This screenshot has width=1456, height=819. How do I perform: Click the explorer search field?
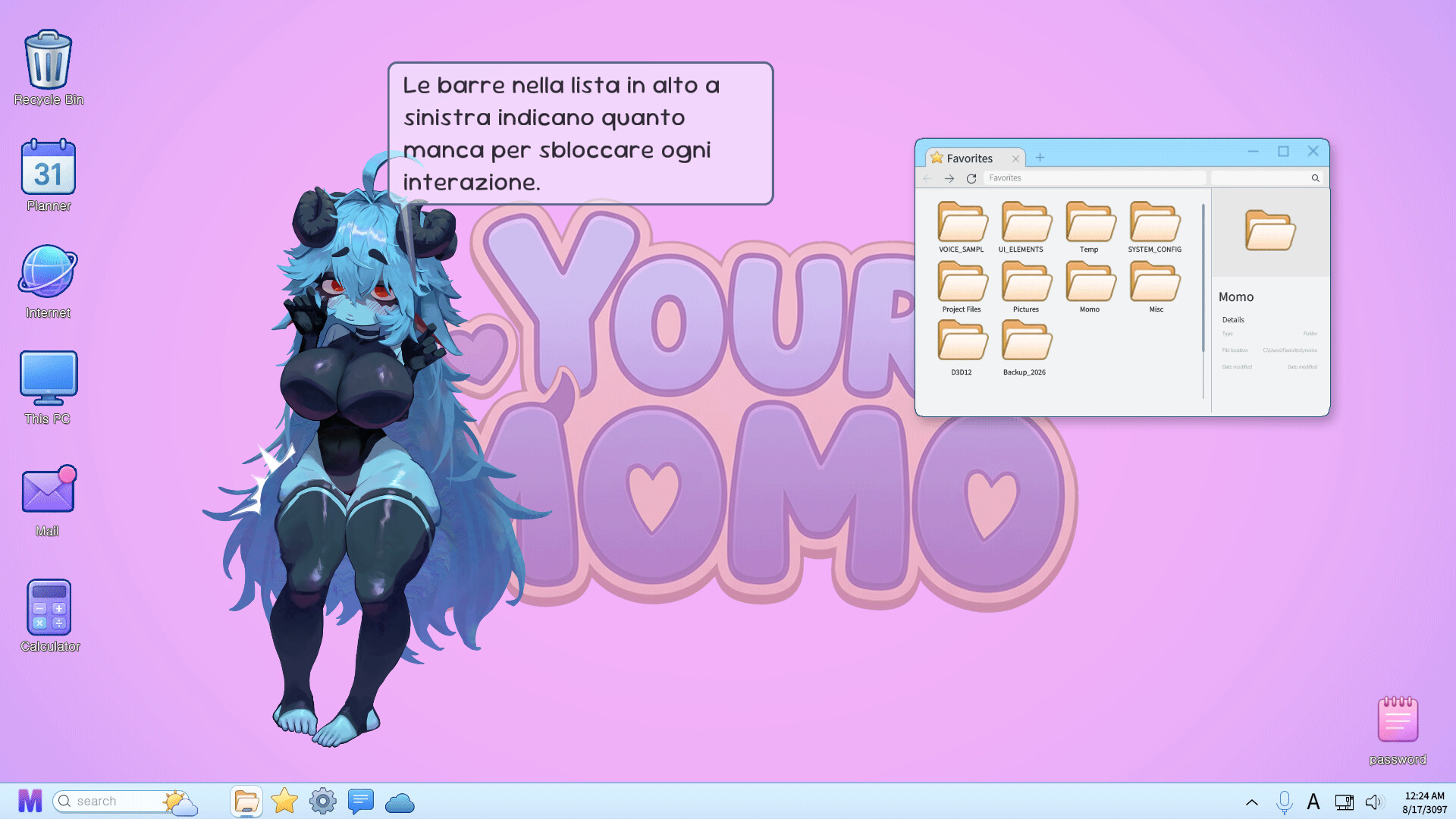(x=1267, y=178)
